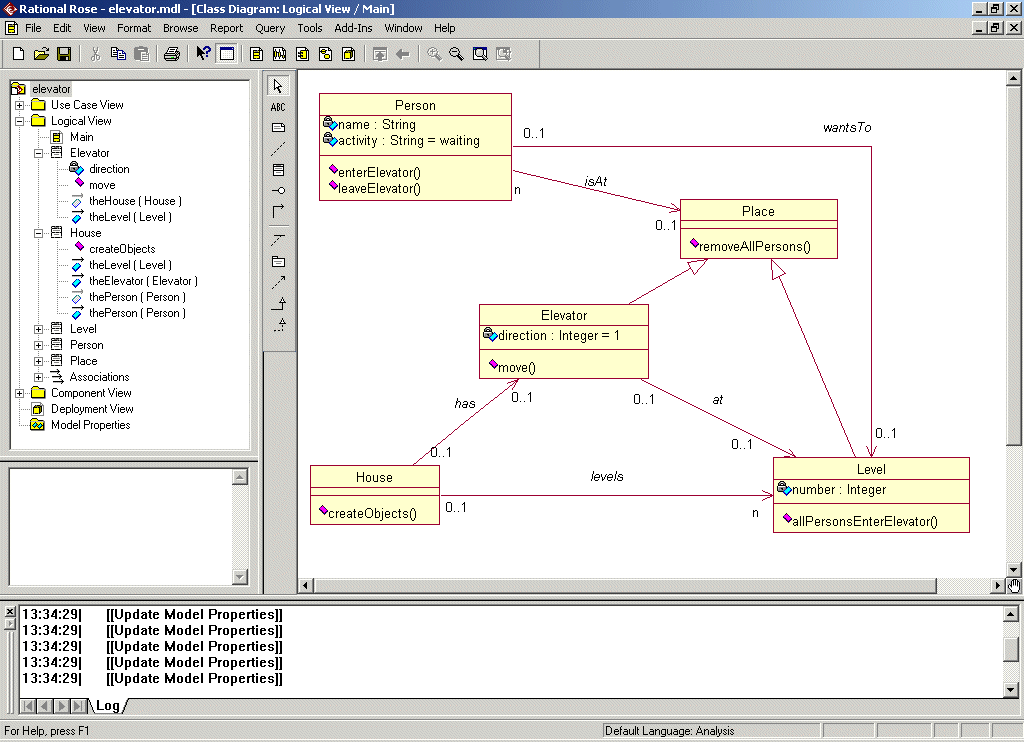Select the Level class title in diagram
1024x742 pixels.
871,469
